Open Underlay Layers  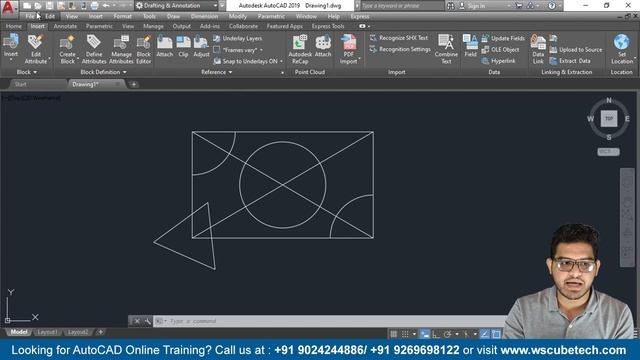pyautogui.click(x=238, y=38)
